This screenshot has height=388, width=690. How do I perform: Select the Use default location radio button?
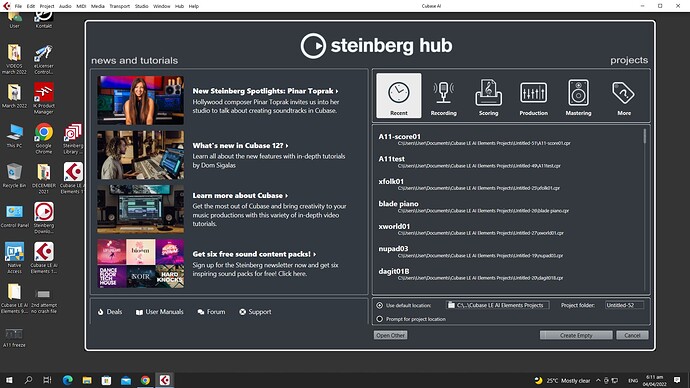[x=379, y=305]
